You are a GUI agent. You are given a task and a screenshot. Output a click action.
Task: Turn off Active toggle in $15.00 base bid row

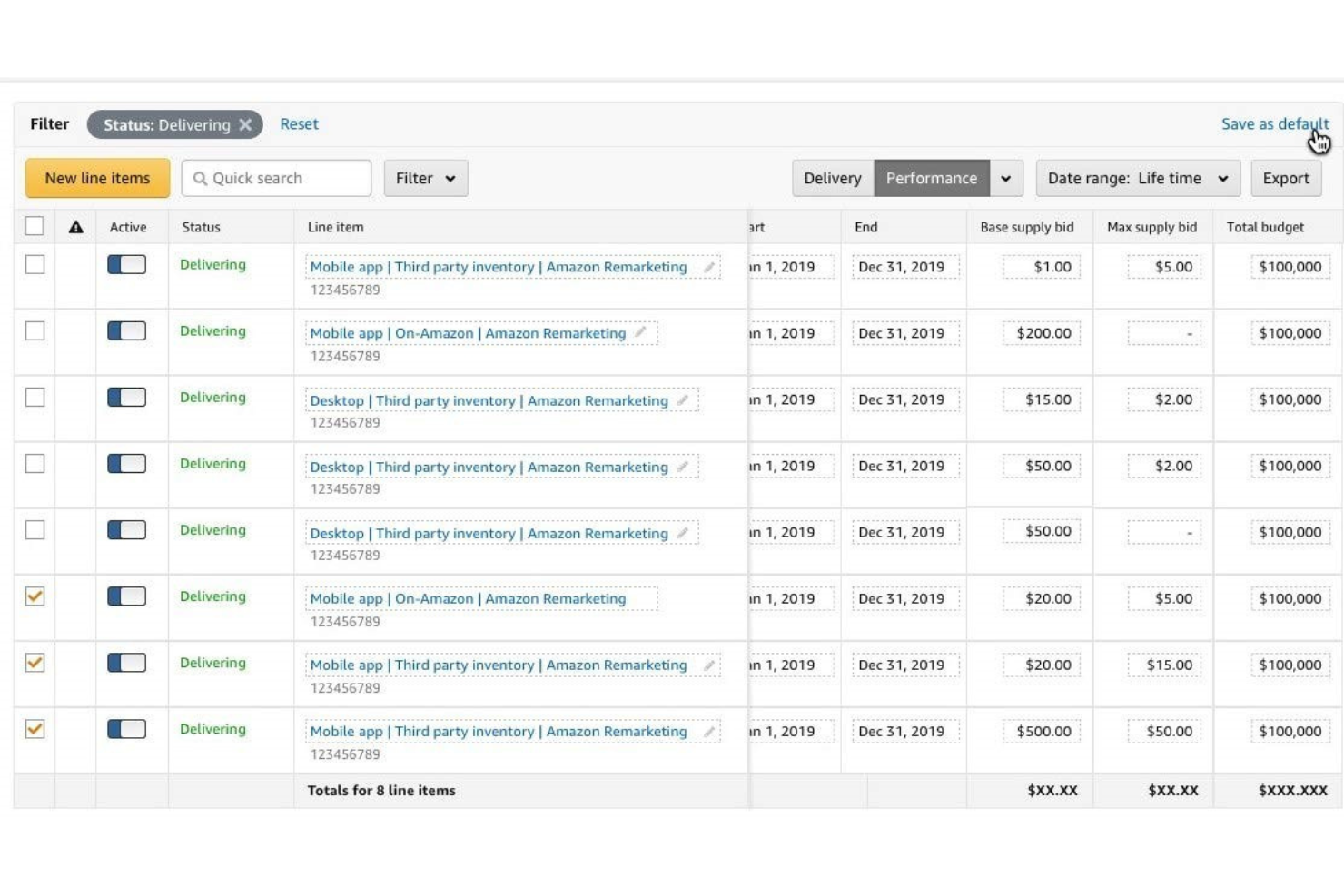(127, 397)
